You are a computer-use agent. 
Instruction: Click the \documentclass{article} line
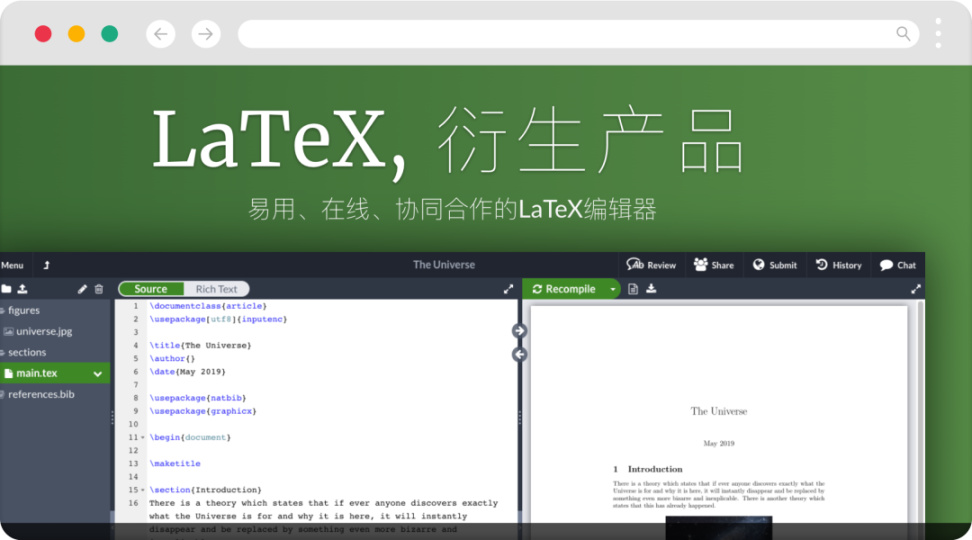click(x=208, y=306)
